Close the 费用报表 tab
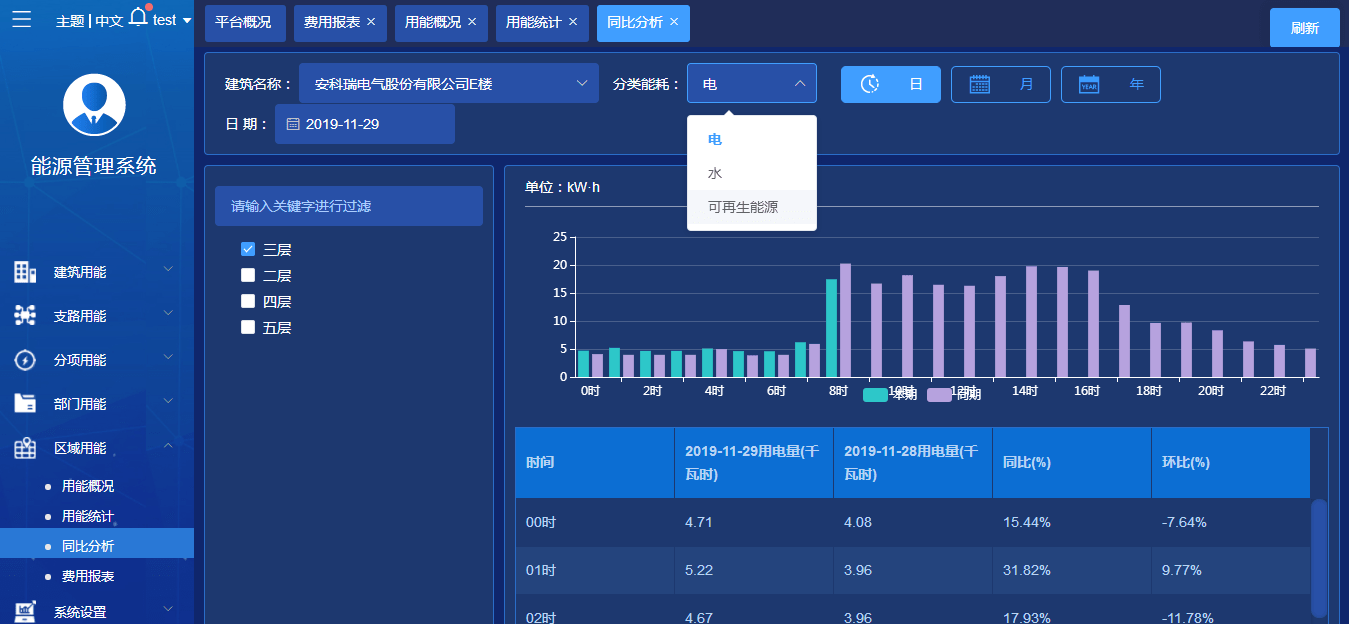The height and width of the screenshot is (624, 1349). 371,22
